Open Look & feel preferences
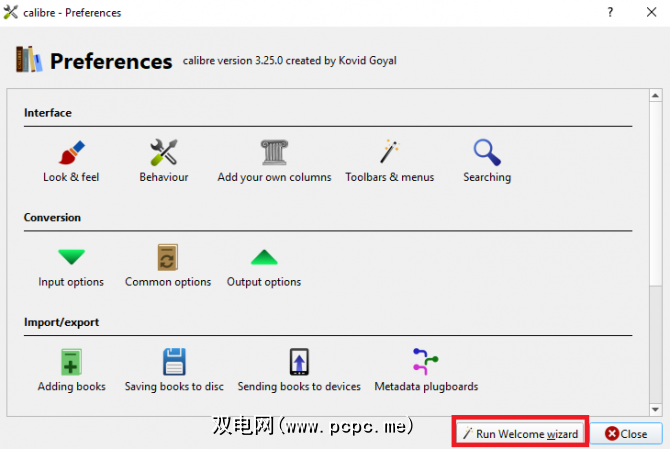Image resolution: width=670 pixels, height=449 pixels. [71, 161]
